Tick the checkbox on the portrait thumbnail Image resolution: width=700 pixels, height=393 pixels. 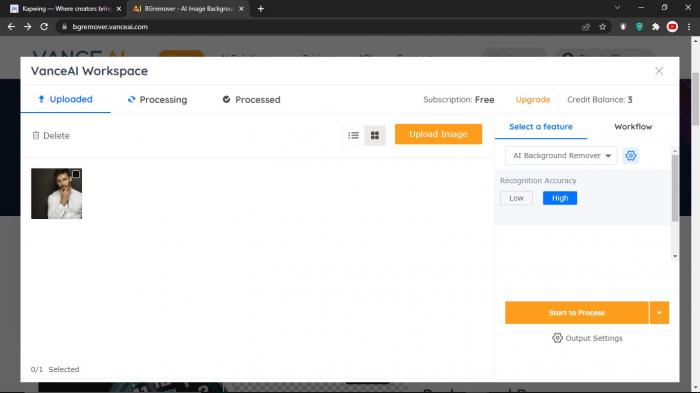[x=76, y=174]
